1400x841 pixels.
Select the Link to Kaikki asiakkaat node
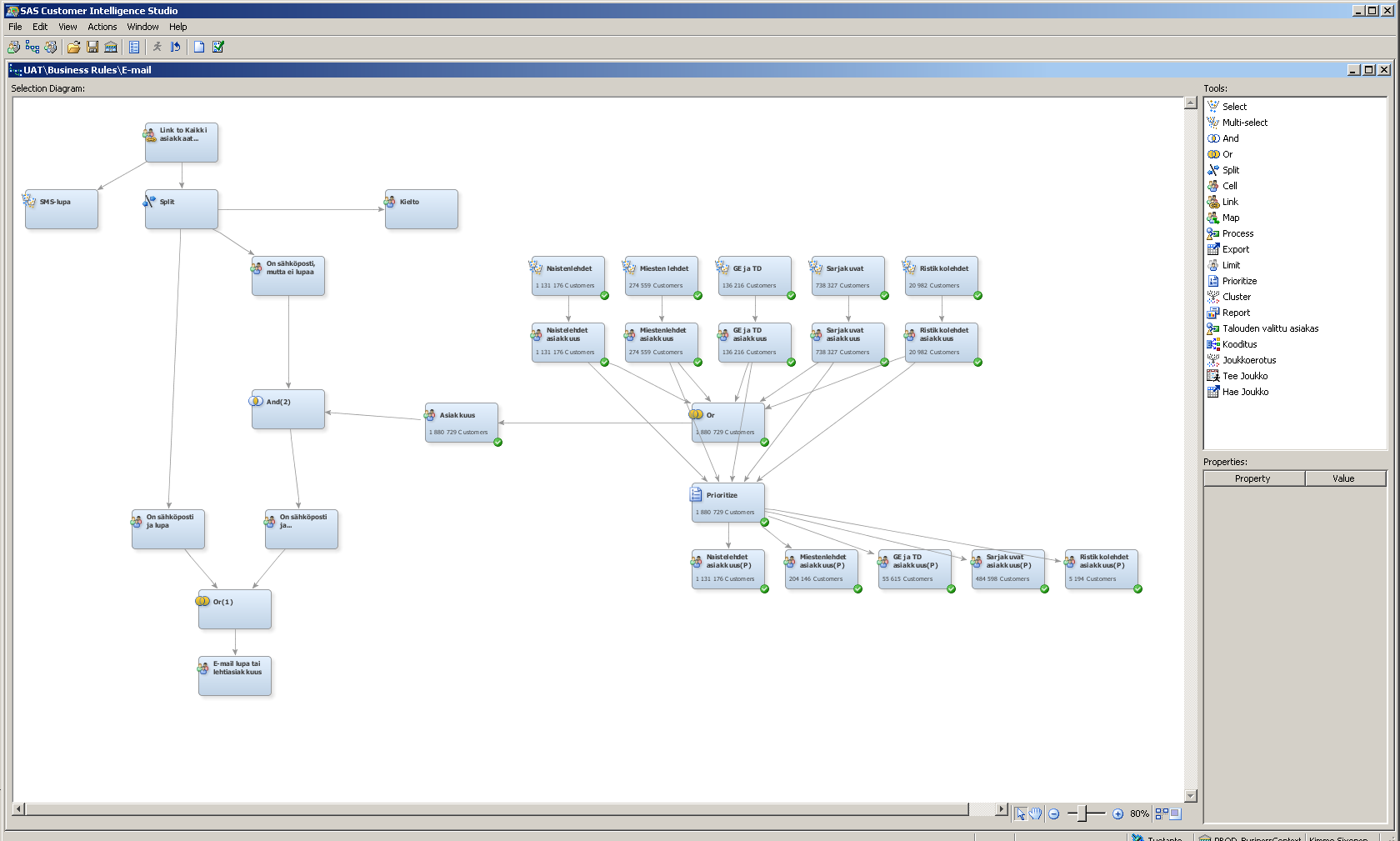[181, 143]
